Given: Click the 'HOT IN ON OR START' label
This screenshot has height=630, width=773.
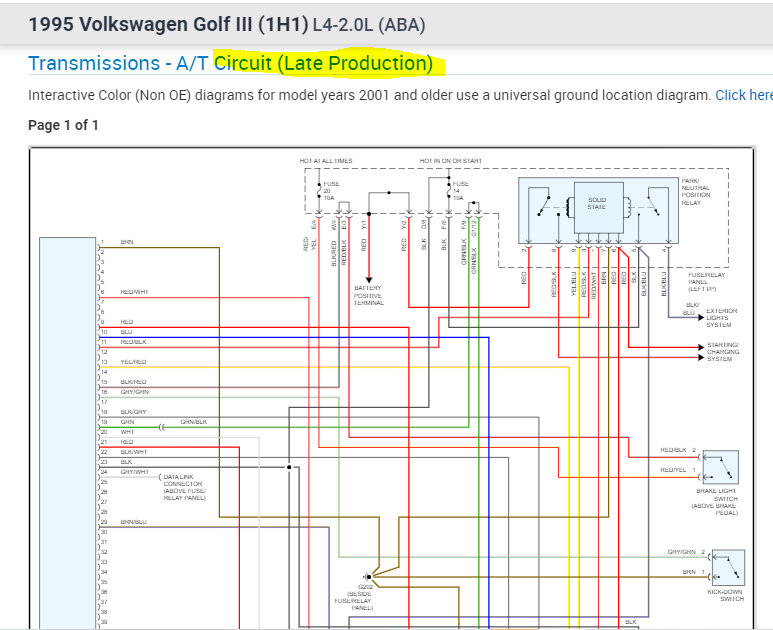Looking at the screenshot, I should pyautogui.click(x=451, y=161).
